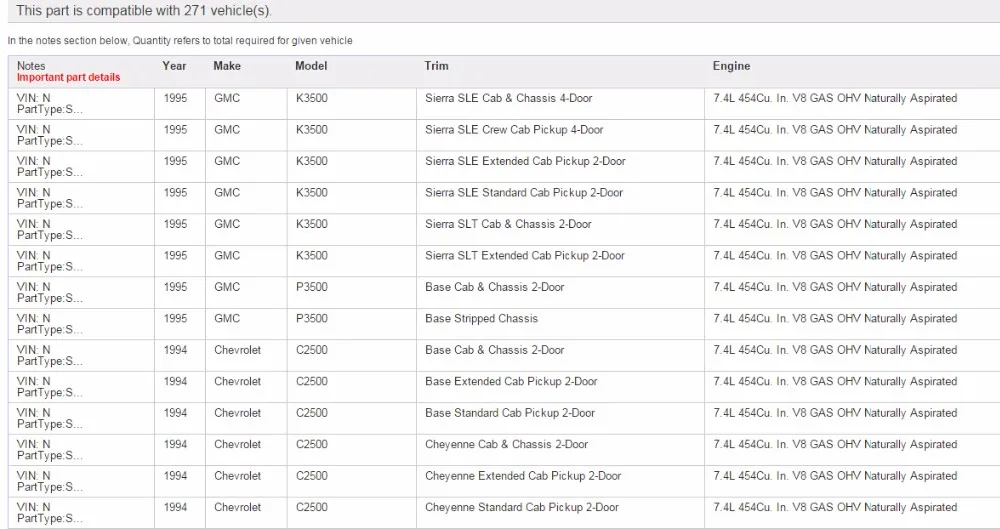
Task: Select the Trim column header
Action: 436,66
